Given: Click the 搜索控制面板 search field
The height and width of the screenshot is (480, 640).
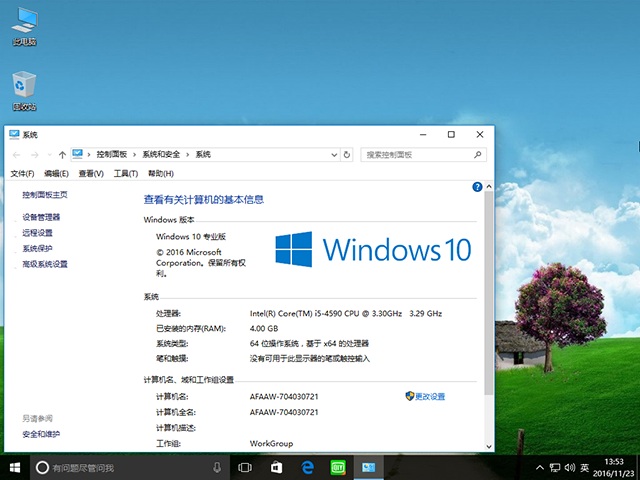Looking at the screenshot, I should (x=418, y=155).
